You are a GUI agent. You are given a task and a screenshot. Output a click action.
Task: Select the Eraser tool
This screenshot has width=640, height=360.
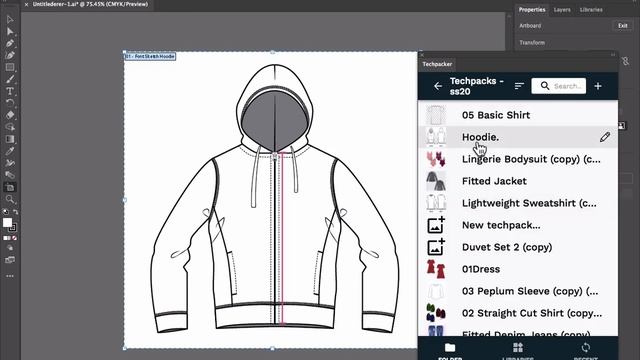tap(10, 115)
